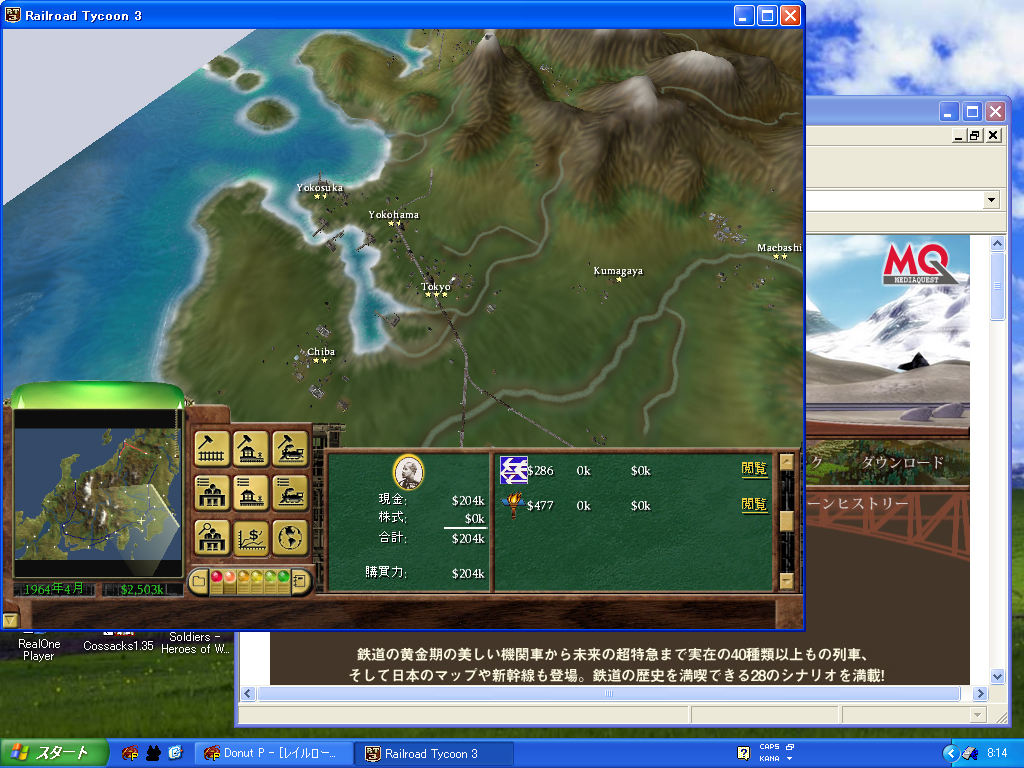Click the company list scrollbar thumb

[x=787, y=521]
